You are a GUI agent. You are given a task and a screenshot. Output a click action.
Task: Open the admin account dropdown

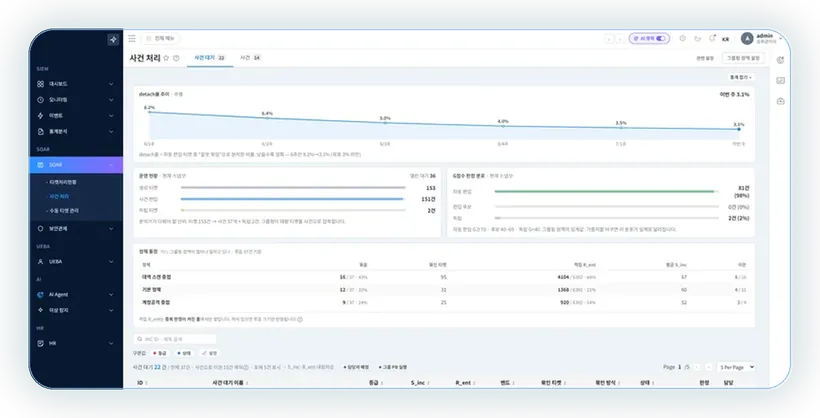762,39
